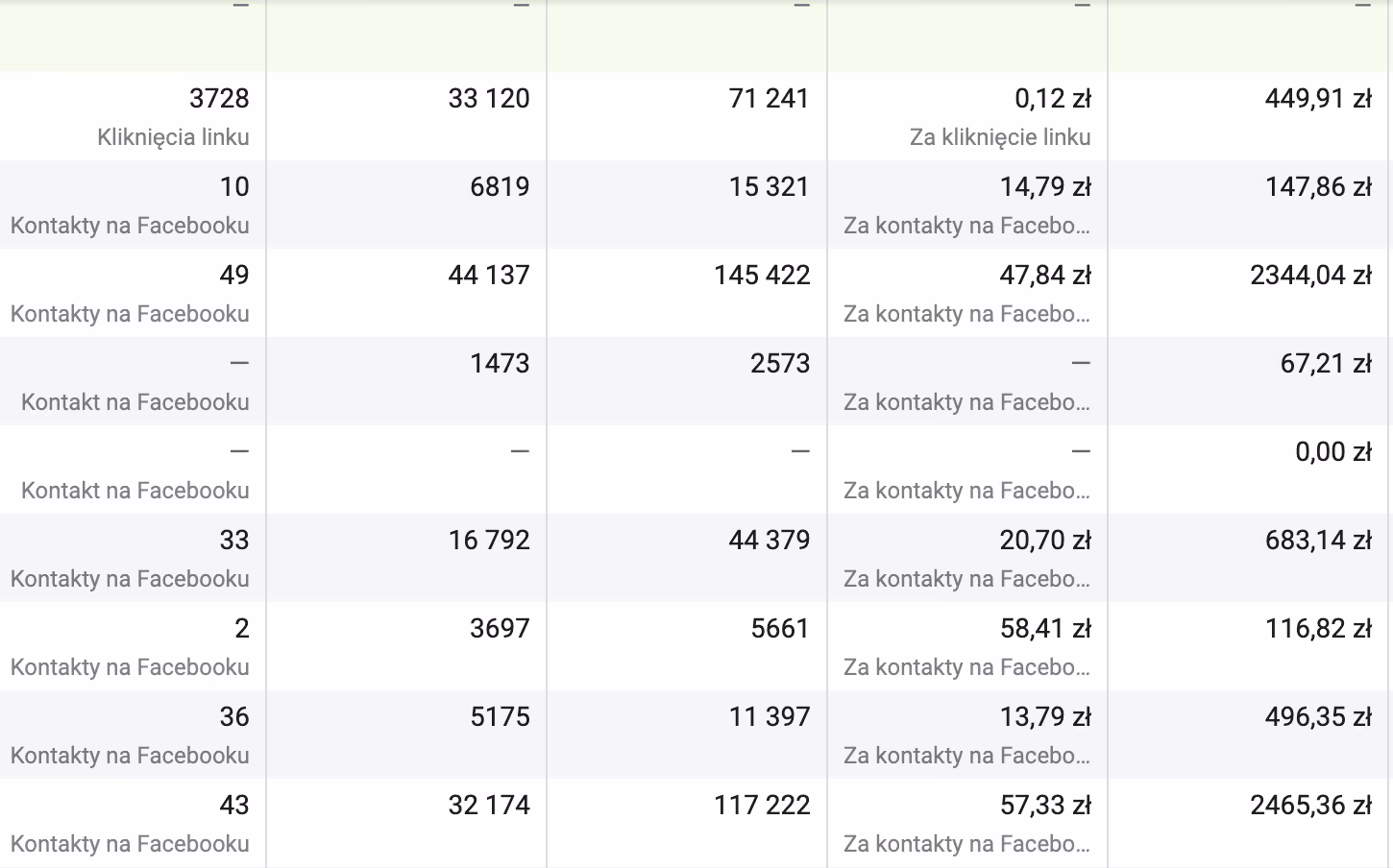
Task: Click the 147,86 zł spent amount
Action: tap(1318, 186)
